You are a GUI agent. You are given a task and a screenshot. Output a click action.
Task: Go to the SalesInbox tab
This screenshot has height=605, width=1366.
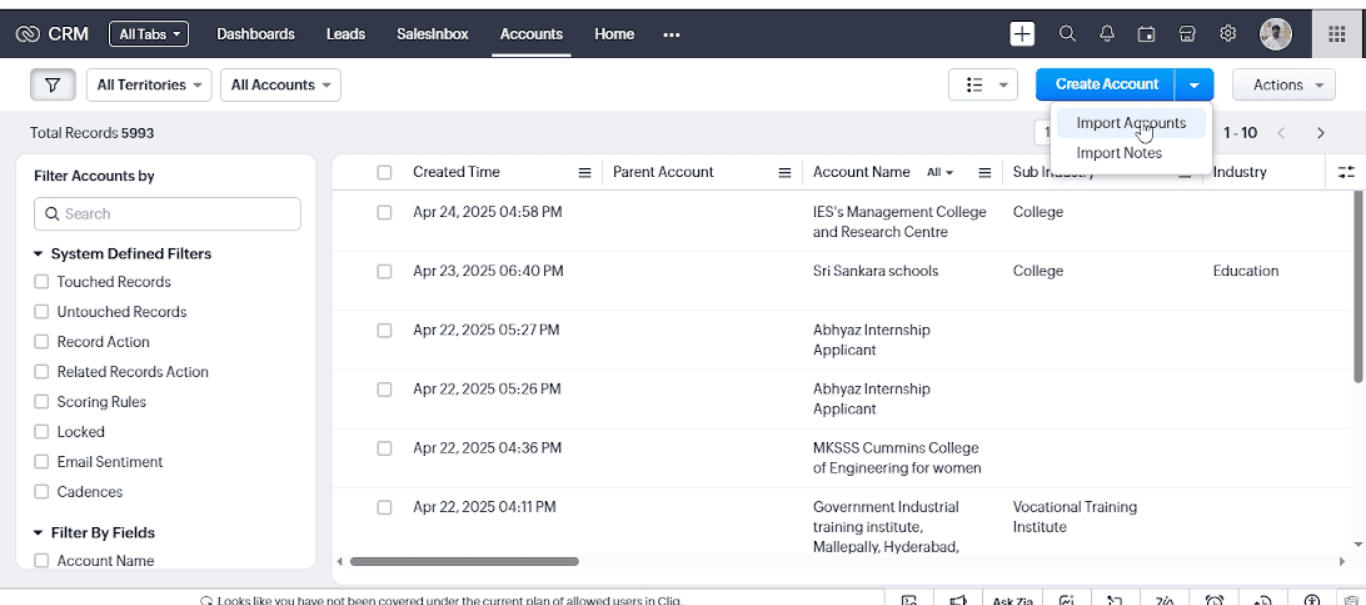click(432, 34)
